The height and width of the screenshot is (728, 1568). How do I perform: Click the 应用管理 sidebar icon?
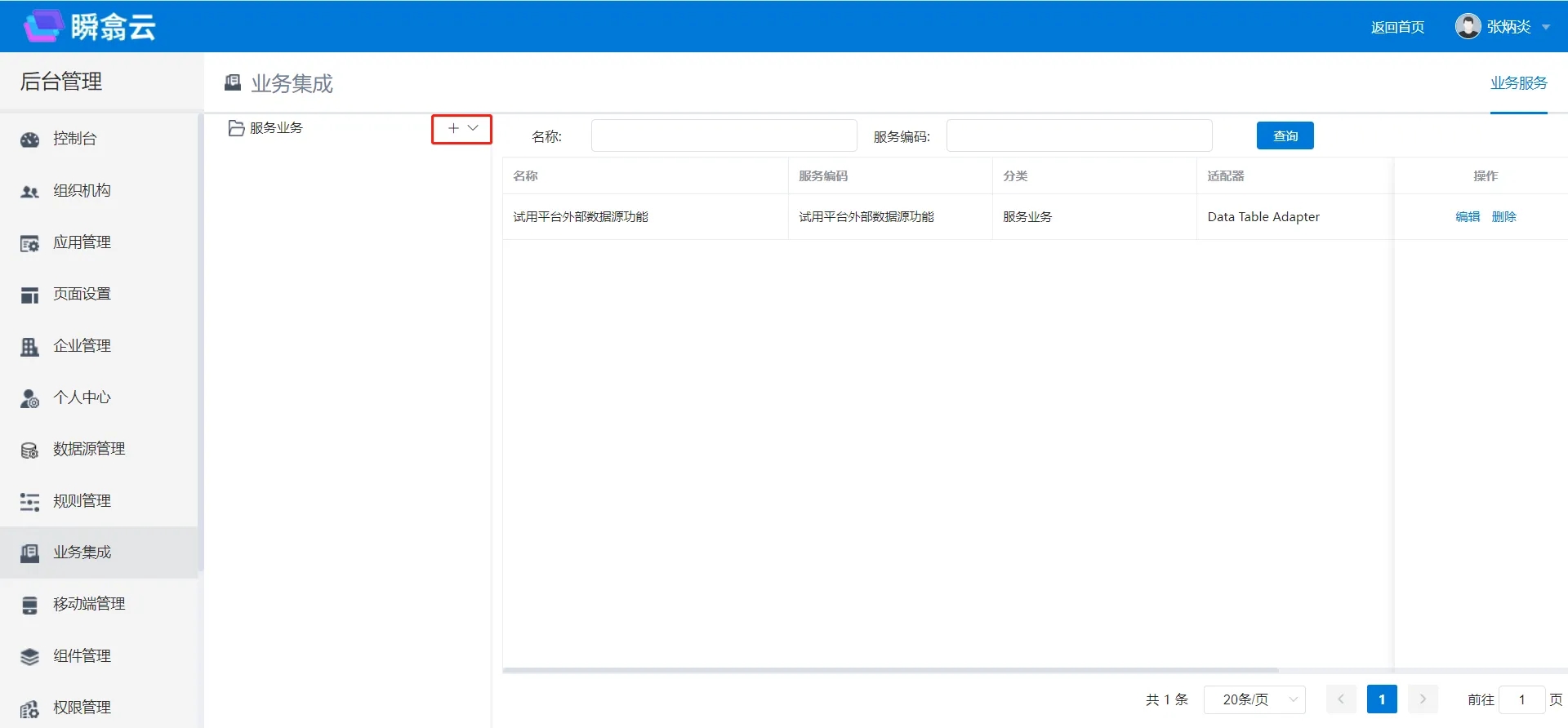(x=29, y=243)
